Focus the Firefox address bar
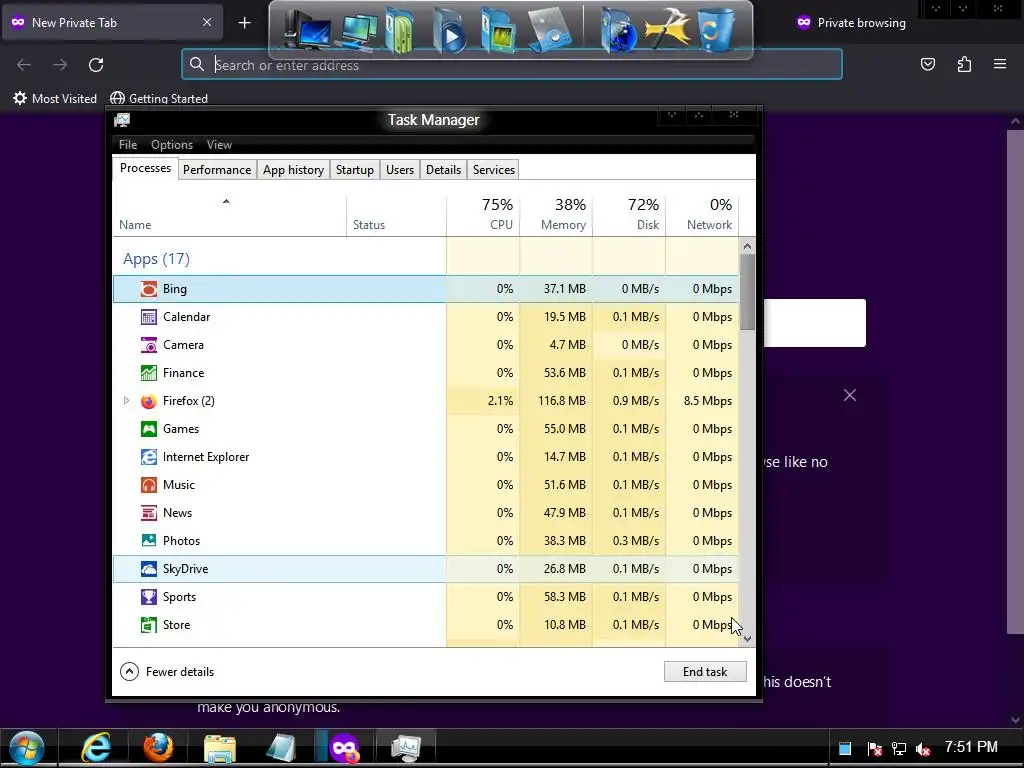1024x768 pixels. tap(512, 65)
